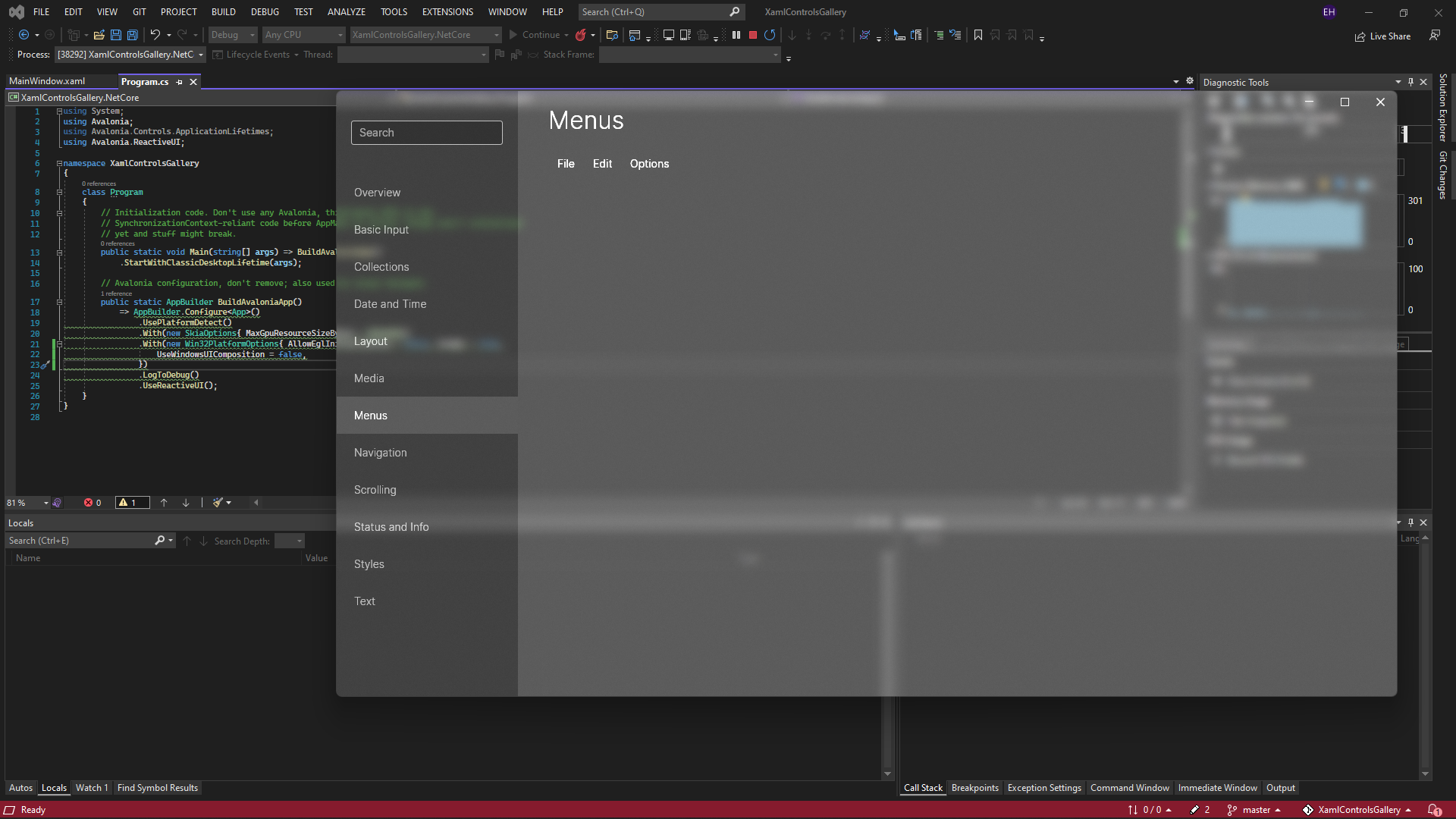Click Continue to resume debugging
1456x819 pixels.
(538, 35)
